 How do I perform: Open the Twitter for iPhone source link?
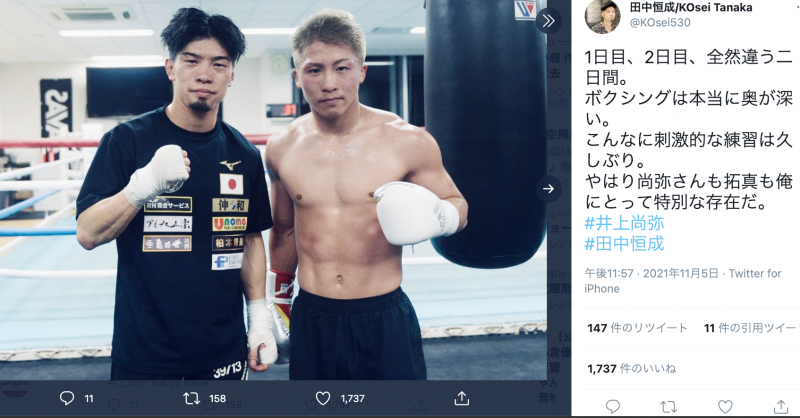tap(683, 281)
